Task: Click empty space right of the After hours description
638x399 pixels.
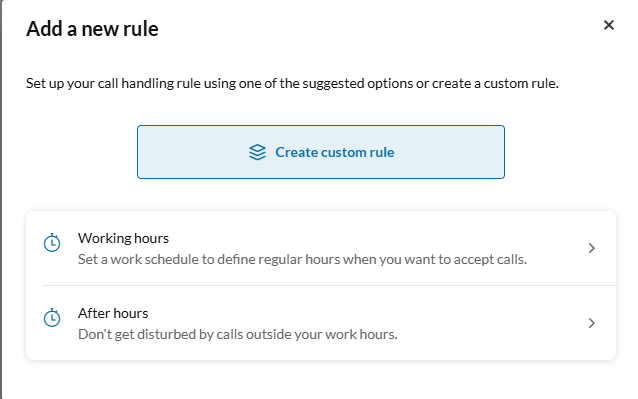Action: click(488, 334)
